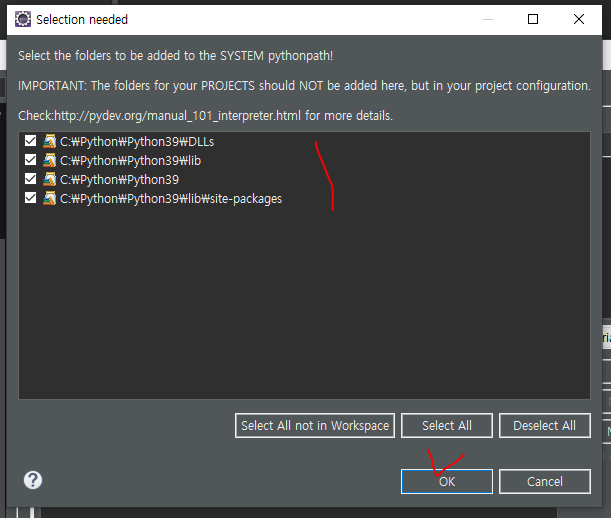The width and height of the screenshot is (611, 518).
Task: Click the library icon beside Python39\lib path
Action: click(49, 160)
